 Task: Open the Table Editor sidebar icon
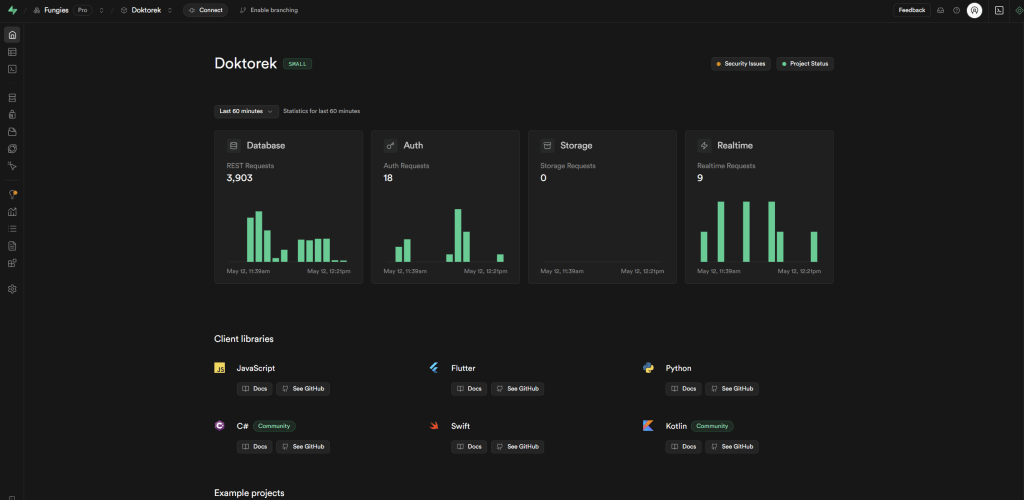12,52
